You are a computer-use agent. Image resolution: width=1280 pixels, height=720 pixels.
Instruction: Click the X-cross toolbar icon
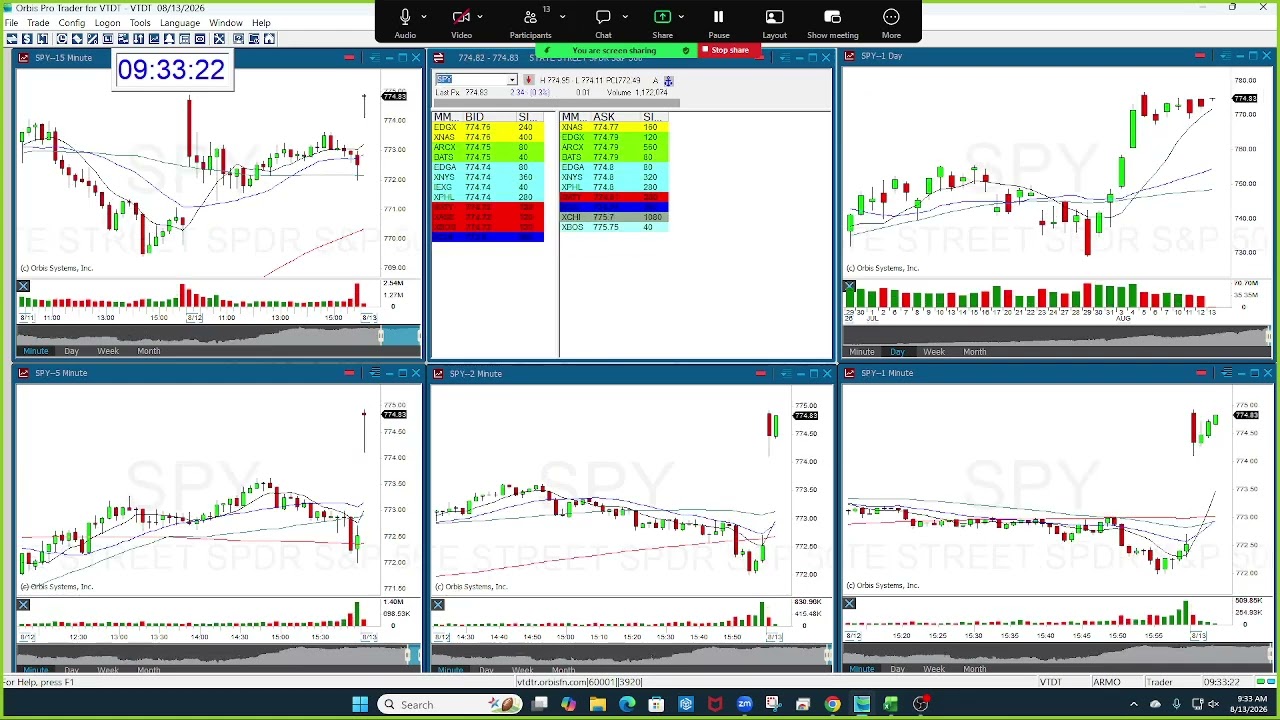click(219, 39)
